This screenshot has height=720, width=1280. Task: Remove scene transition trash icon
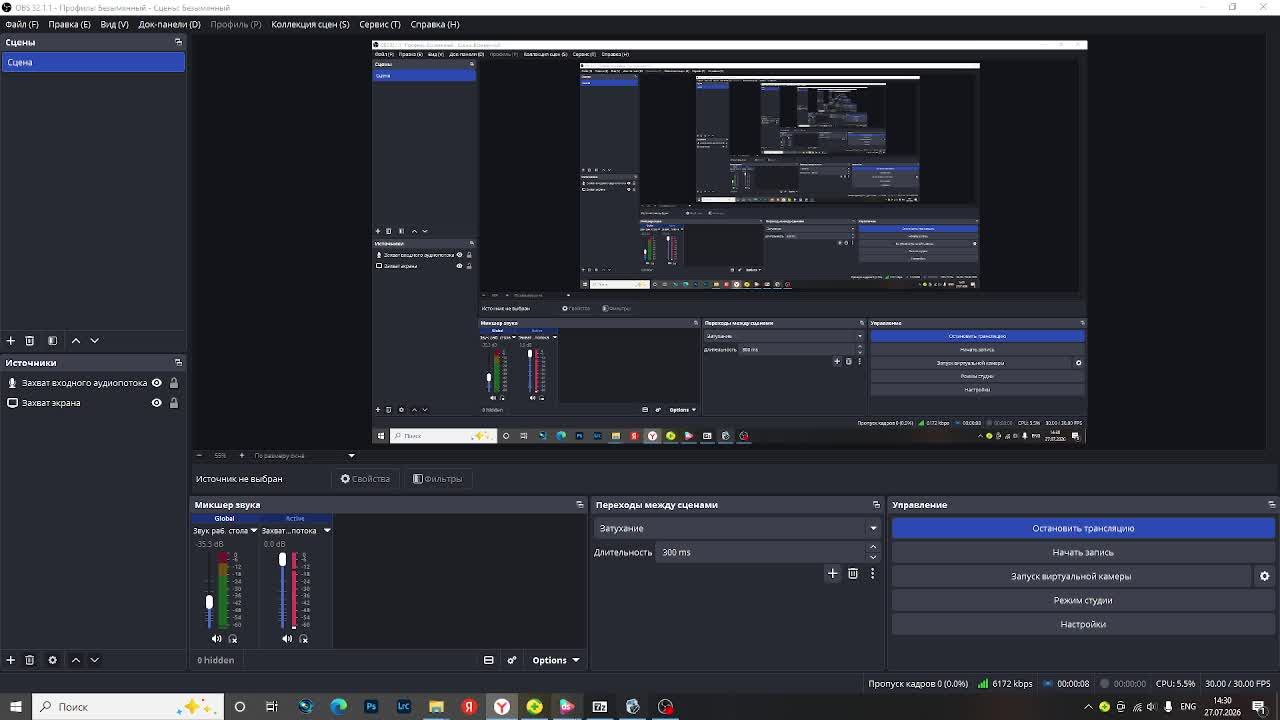tap(853, 573)
